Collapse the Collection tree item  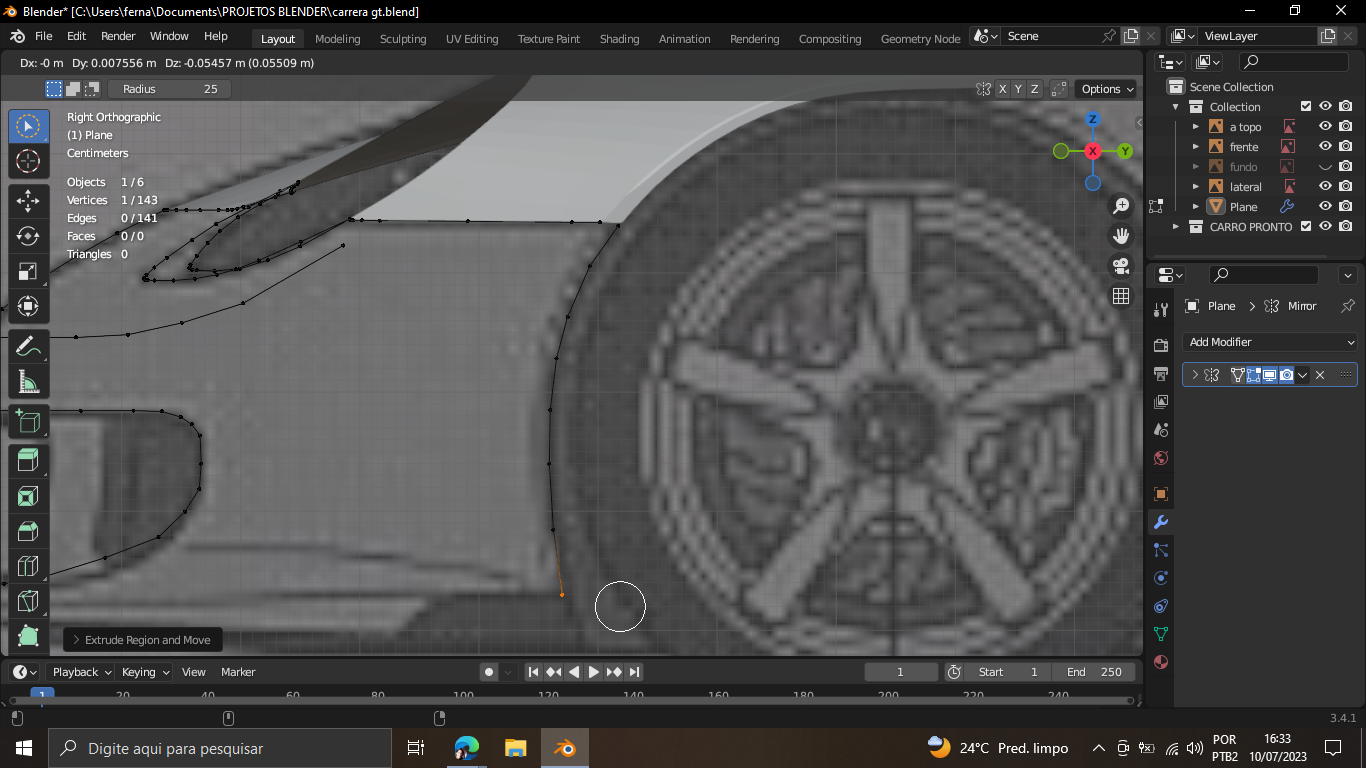[1176, 107]
